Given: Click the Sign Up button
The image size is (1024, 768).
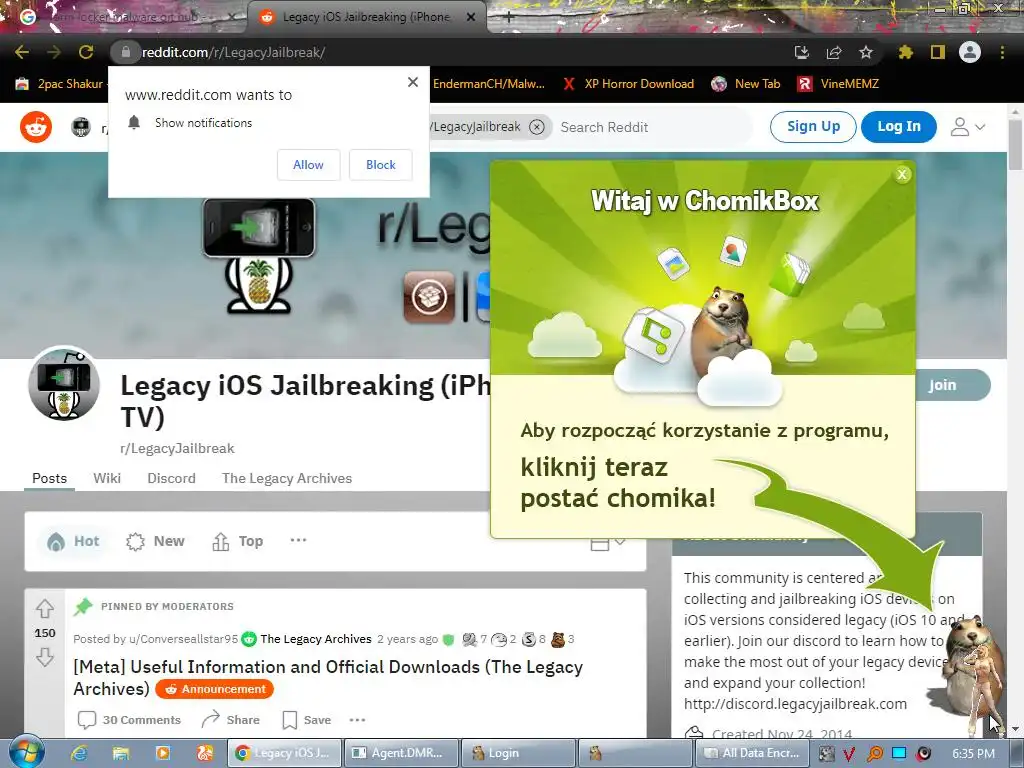Looking at the screenshot, I should (x=813, y=127).
